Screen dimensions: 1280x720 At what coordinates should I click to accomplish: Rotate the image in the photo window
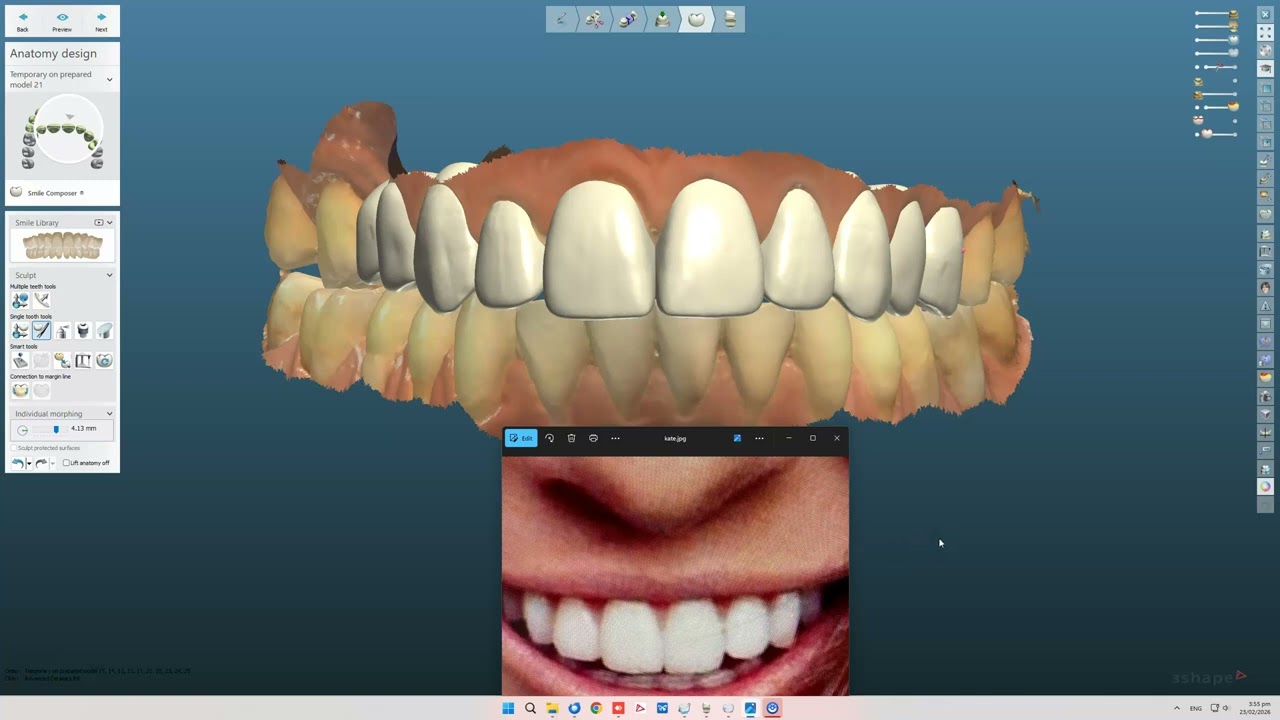tap(549, 438)
